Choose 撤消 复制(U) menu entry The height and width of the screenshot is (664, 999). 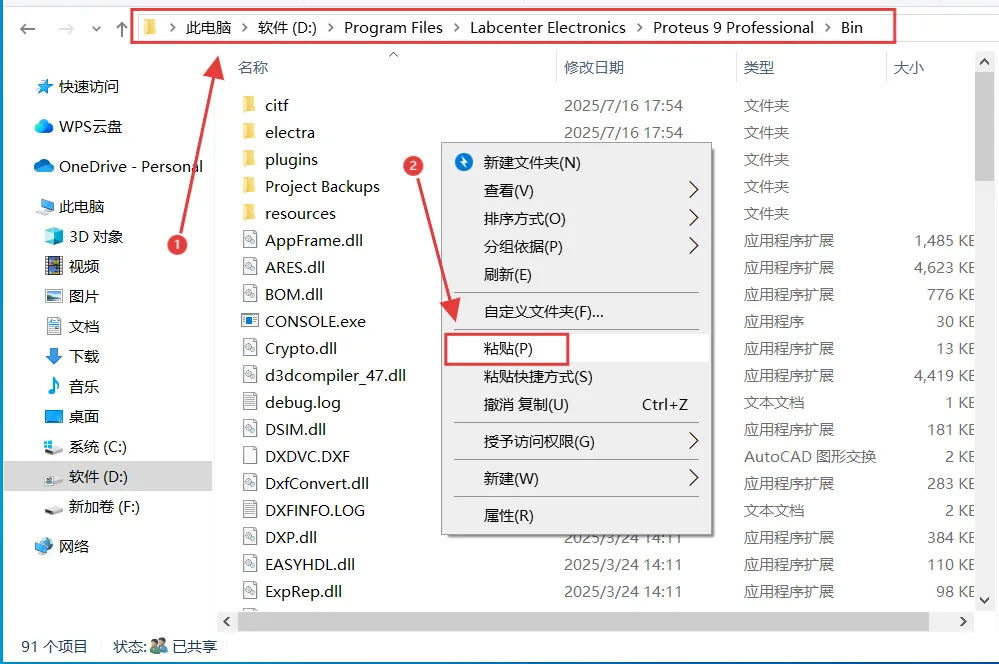(x=577, y=405)
